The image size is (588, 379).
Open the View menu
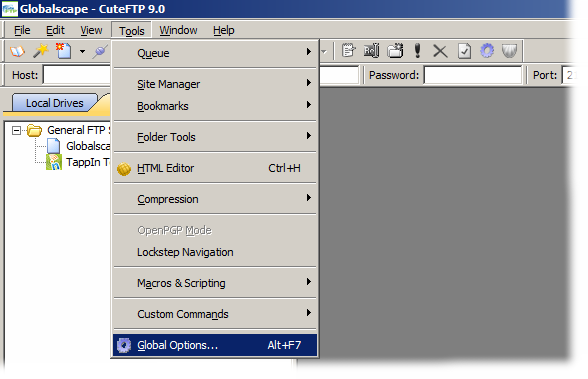tap(91, 30)
